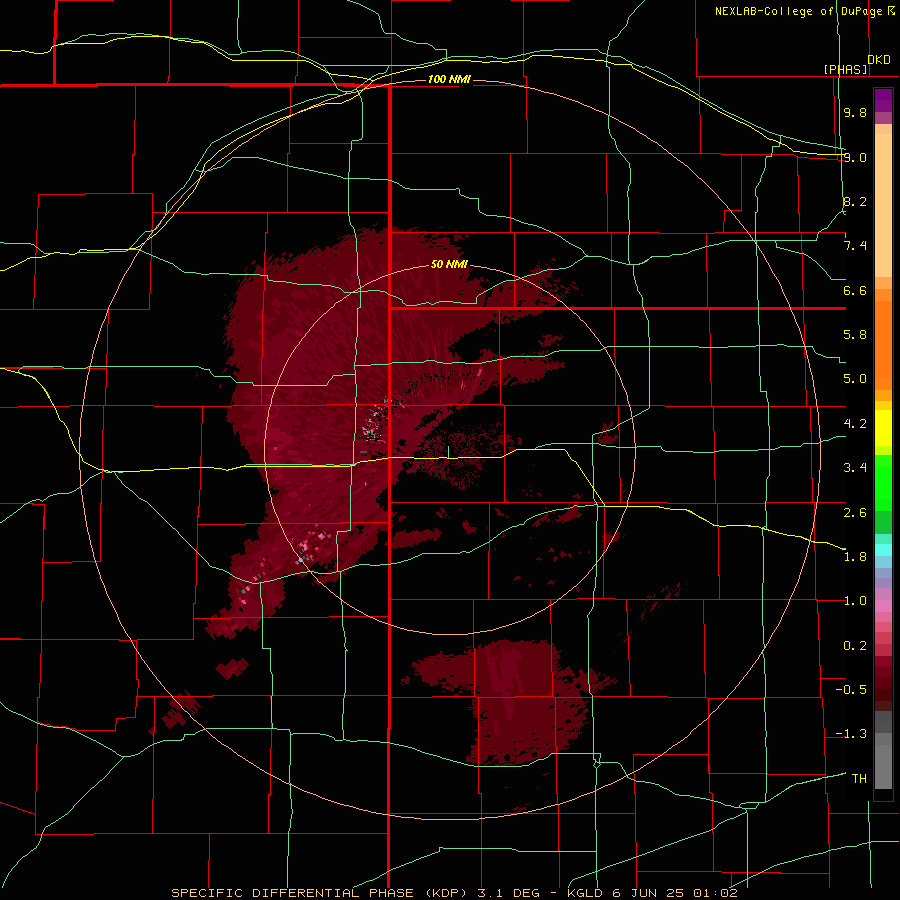
Task: Click the [PHAS] label above the color bar
Action: 845,69
